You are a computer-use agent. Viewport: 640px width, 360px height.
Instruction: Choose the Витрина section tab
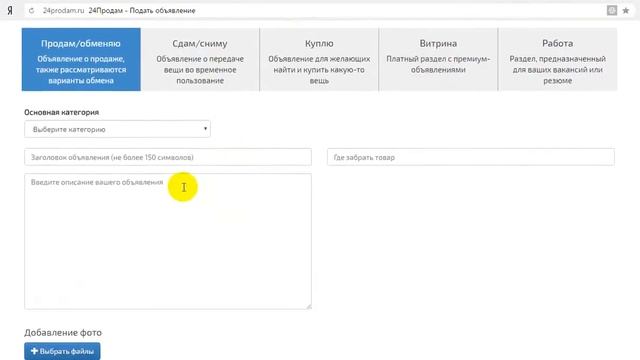click(438, 60)
